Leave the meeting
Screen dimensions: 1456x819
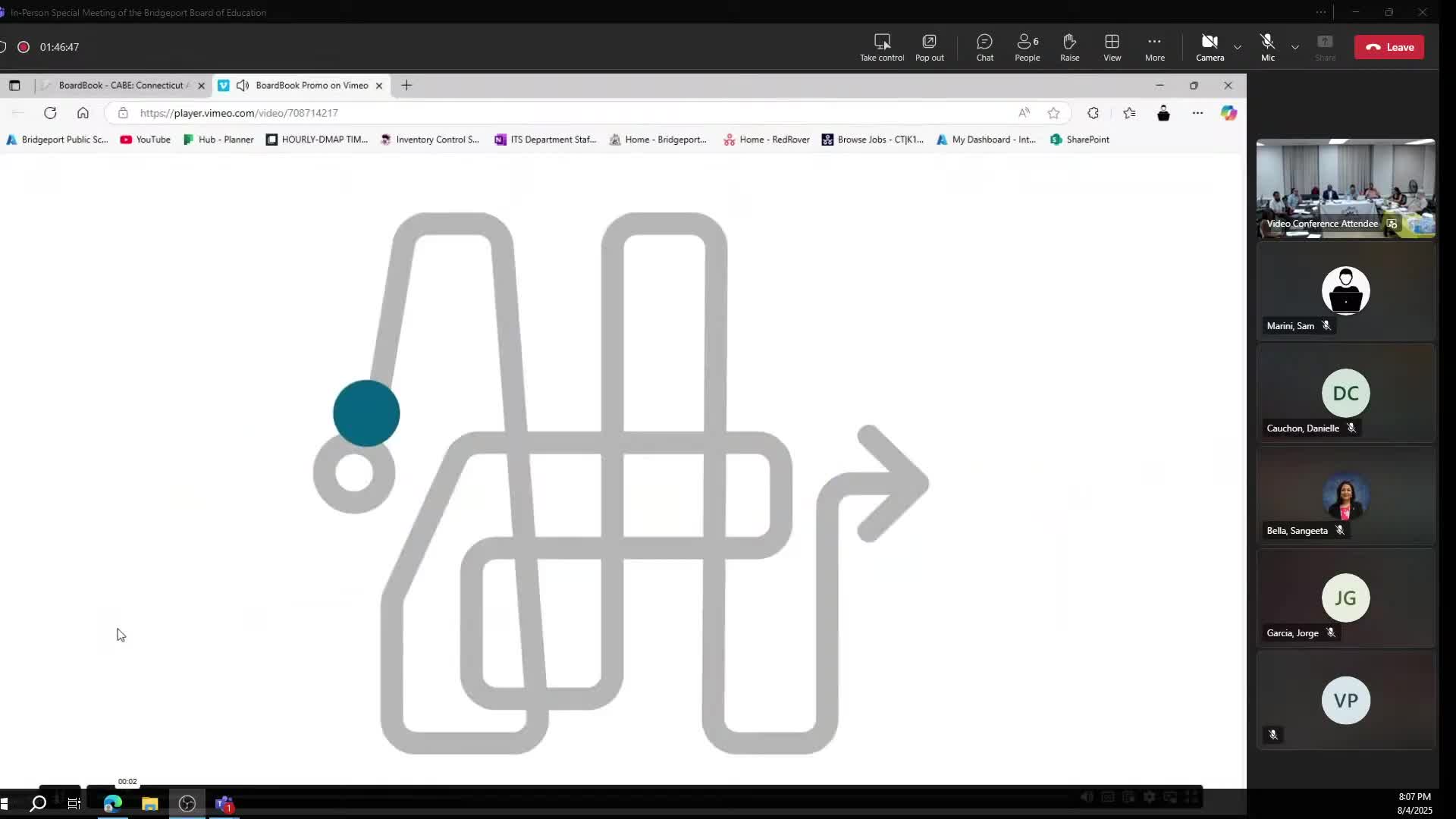click(1389, 47)
